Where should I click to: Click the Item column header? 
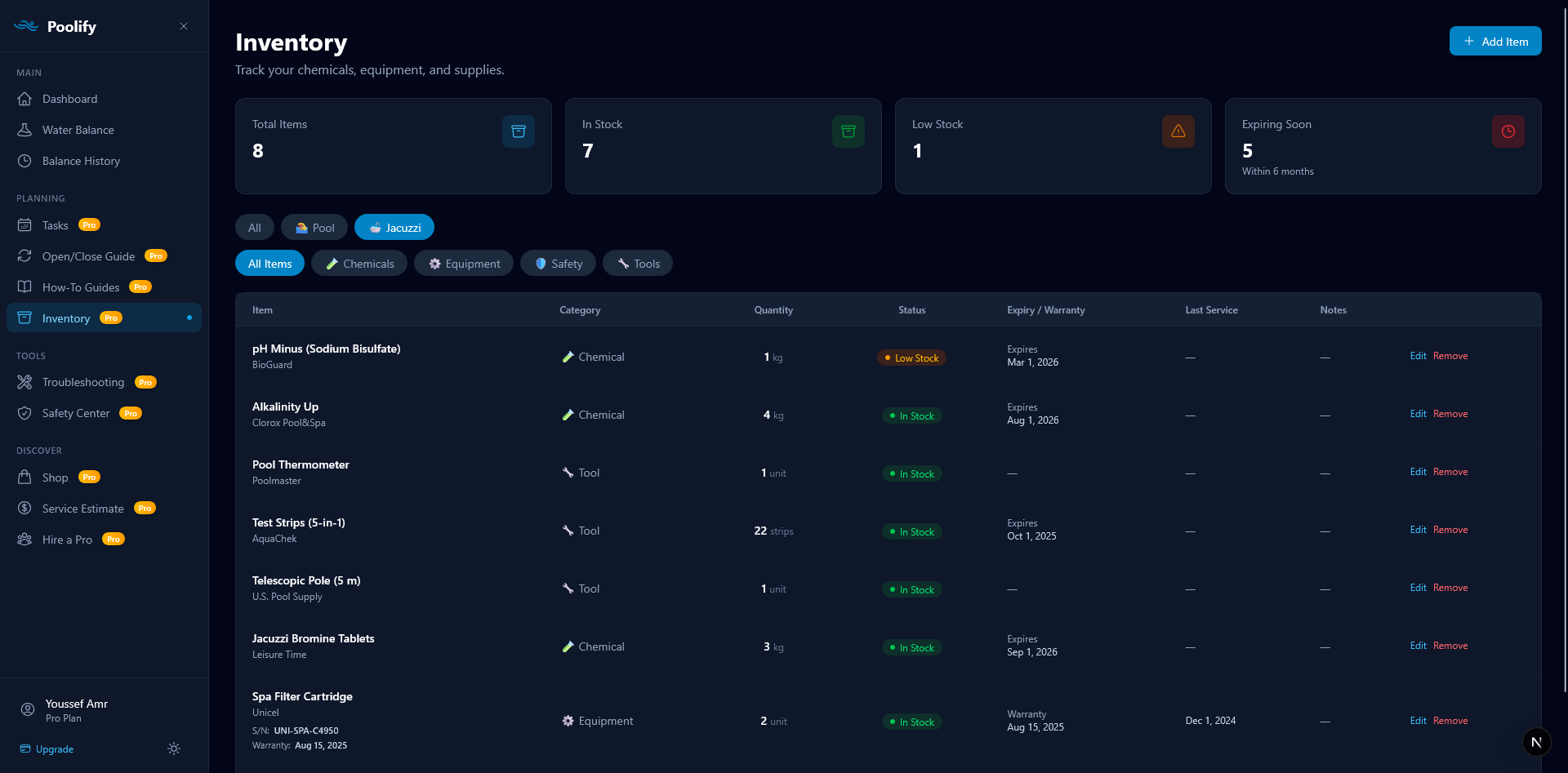262,310
